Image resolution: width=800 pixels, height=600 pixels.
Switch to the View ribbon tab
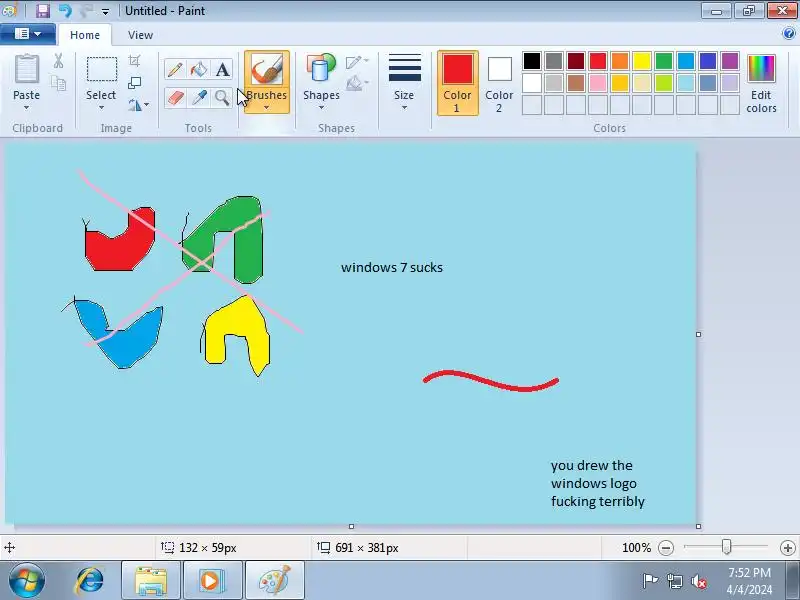140,35
